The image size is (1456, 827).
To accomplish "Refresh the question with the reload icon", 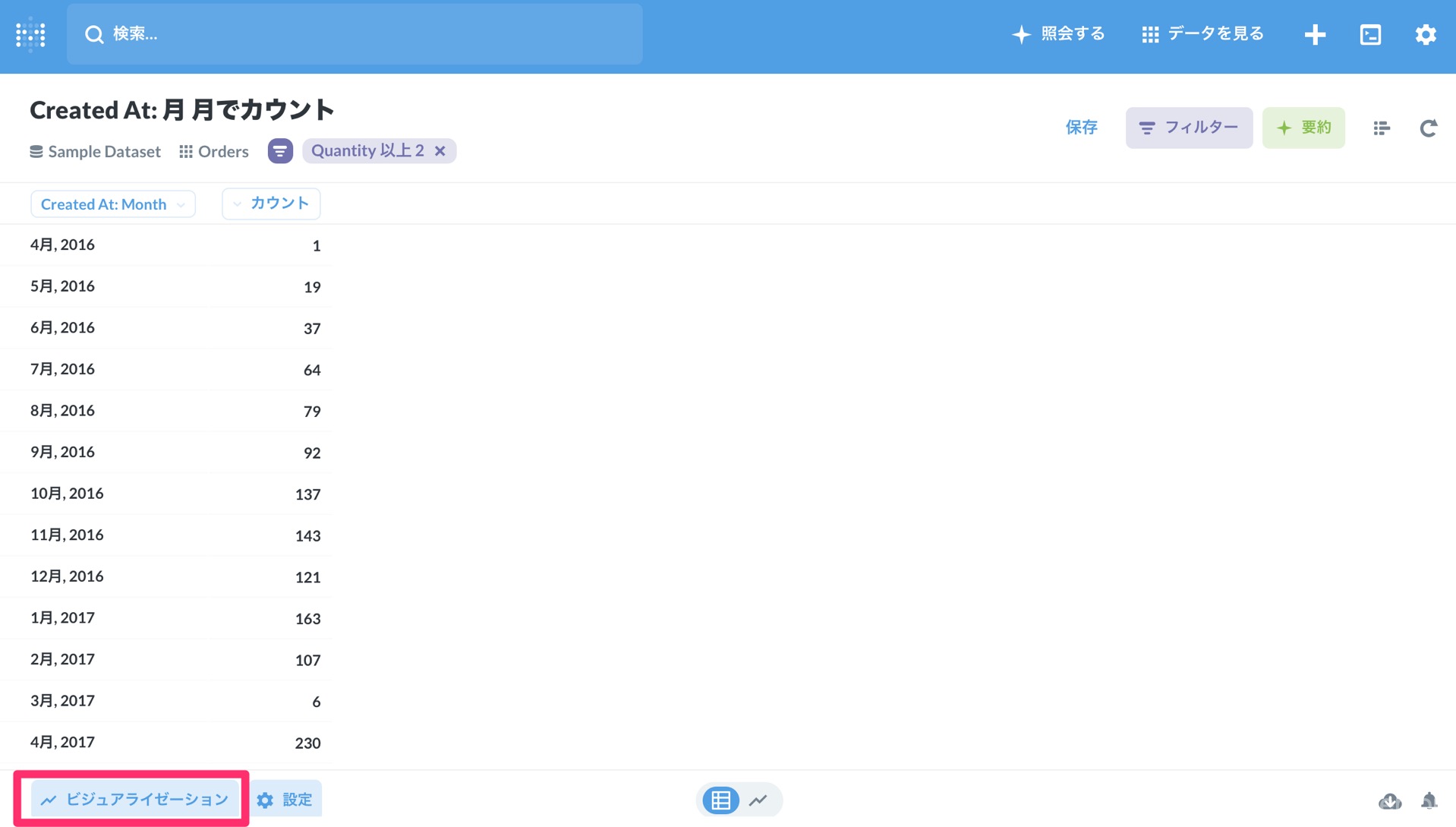I will click(1429, 128).
